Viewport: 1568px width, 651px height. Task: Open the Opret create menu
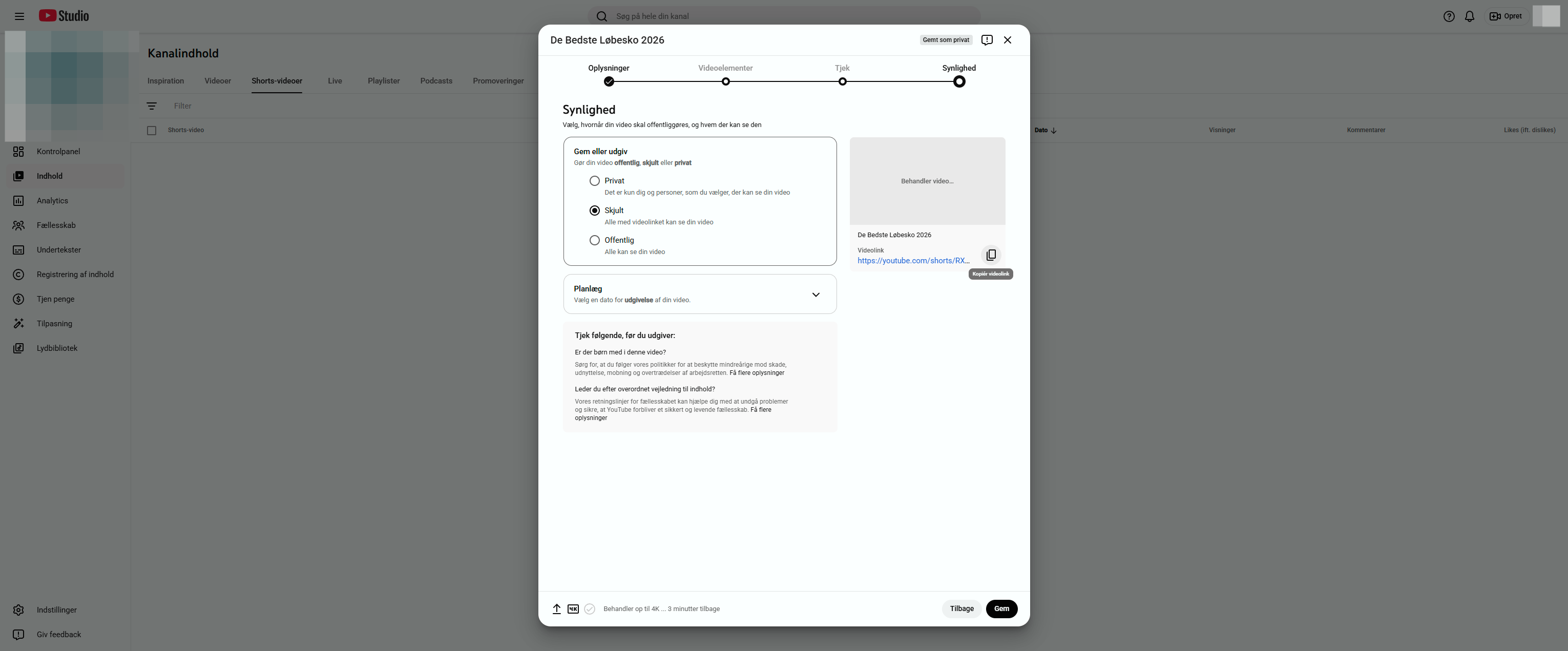(x=1506, y=16)
